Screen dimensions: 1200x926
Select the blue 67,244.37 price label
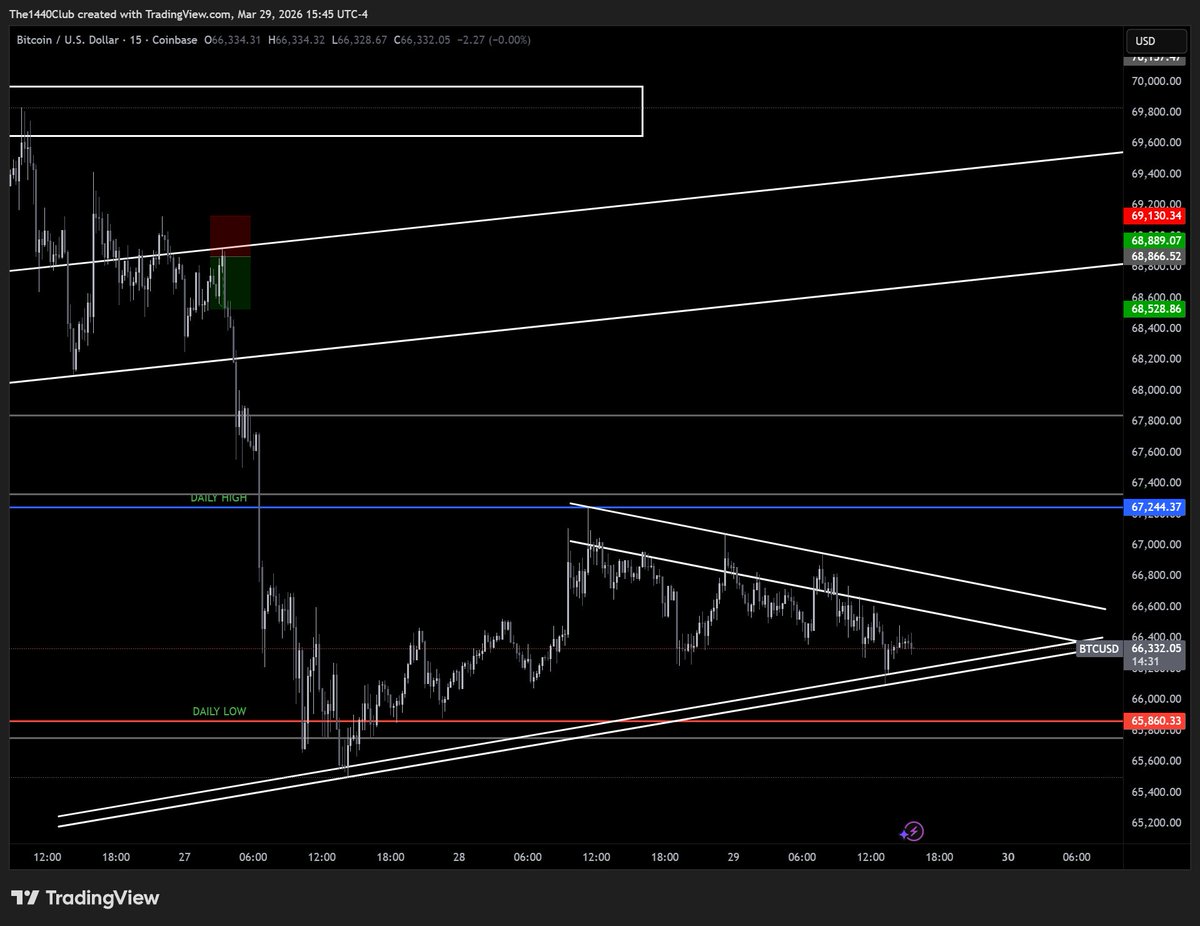(1156, 508)
